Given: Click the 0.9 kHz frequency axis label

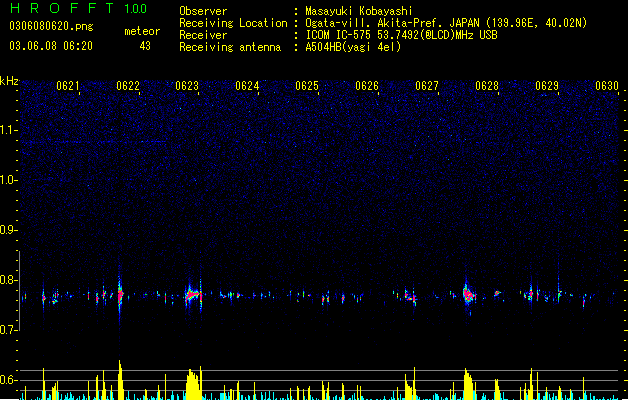Looking at the screenshot, I should coord(8,230).
